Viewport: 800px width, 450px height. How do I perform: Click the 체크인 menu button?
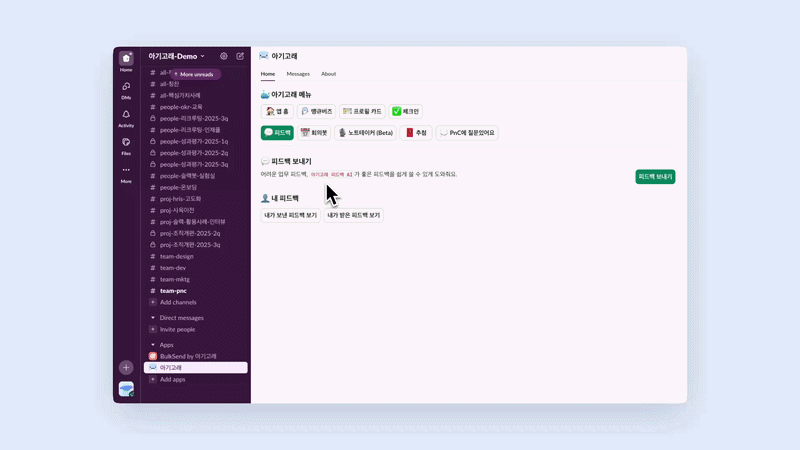pos(406,111)
